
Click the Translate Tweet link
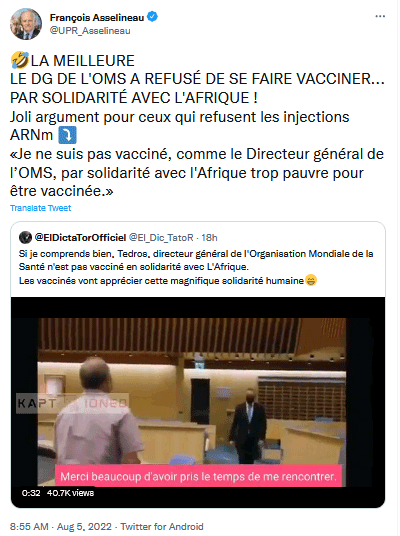tap(40, 208)
